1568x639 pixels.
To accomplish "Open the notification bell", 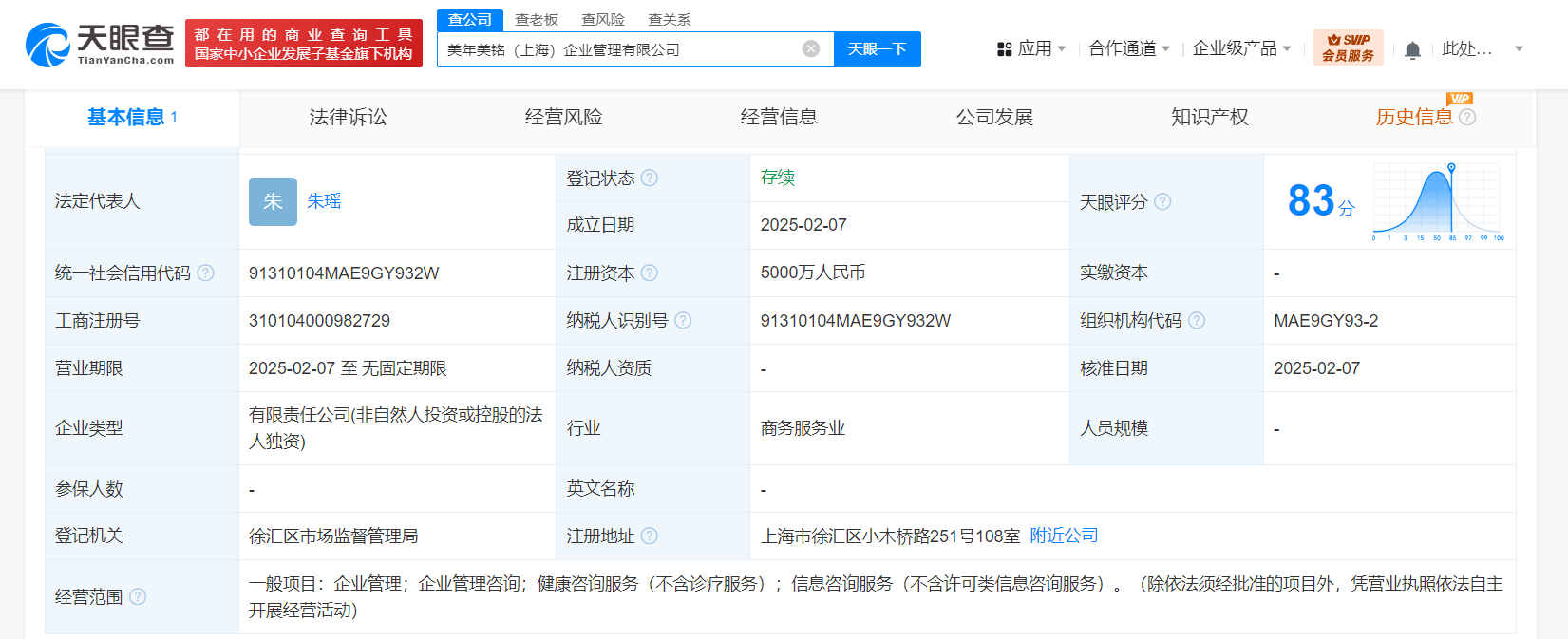I will click(1412, 49).
